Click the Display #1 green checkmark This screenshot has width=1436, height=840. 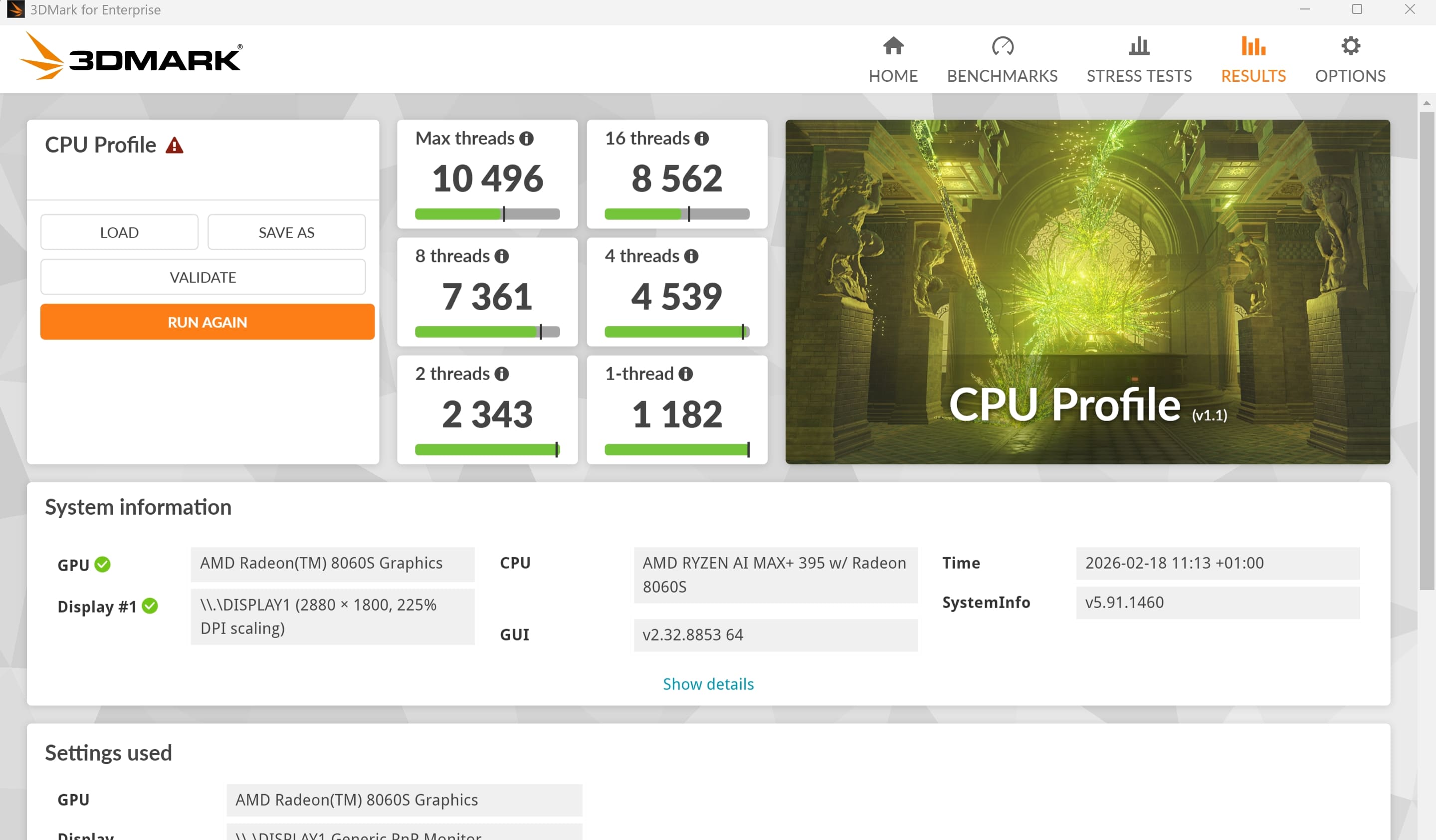click(150, 606)
